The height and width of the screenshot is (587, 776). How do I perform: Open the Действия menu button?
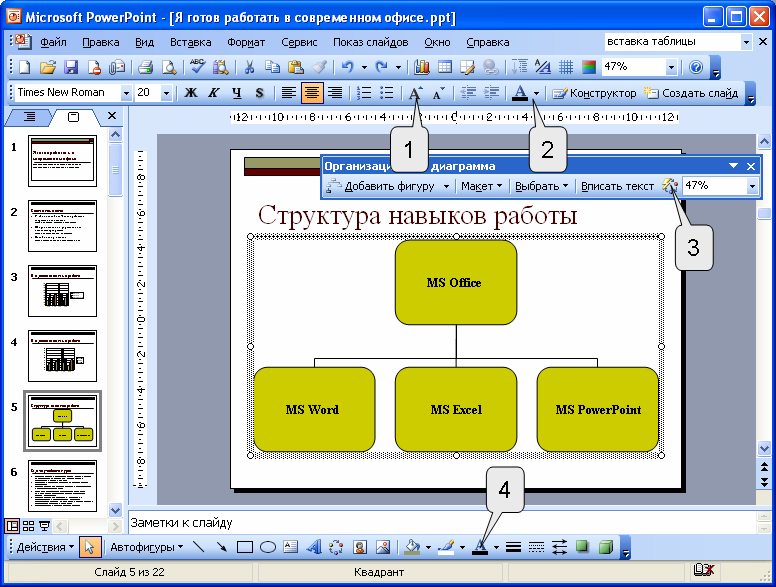tap(45, 547)
